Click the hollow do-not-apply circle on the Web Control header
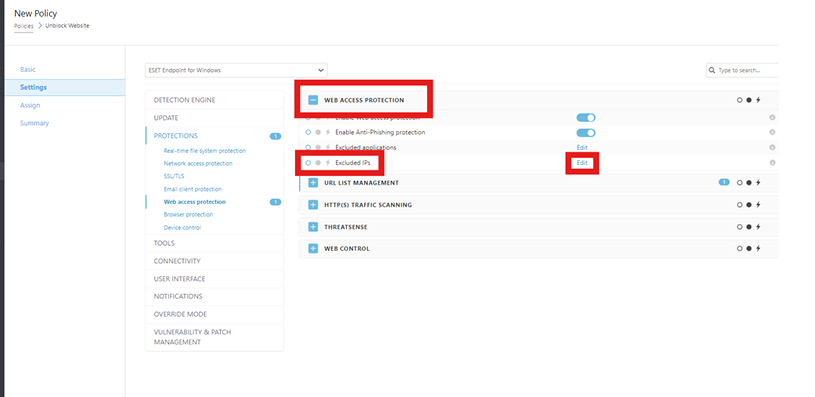 pyautogui.click(x=740, y=248)
